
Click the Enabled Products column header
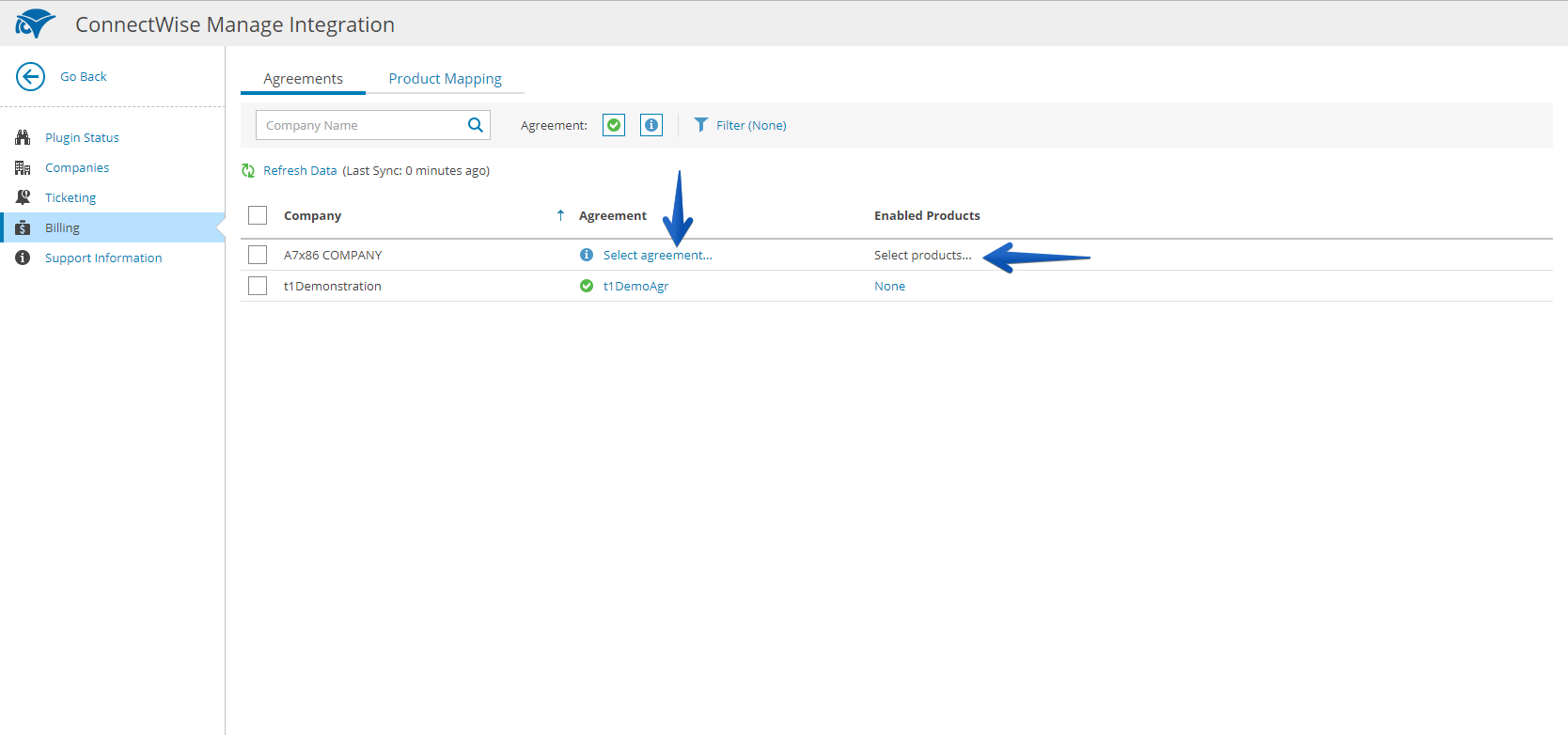(927, 215)
